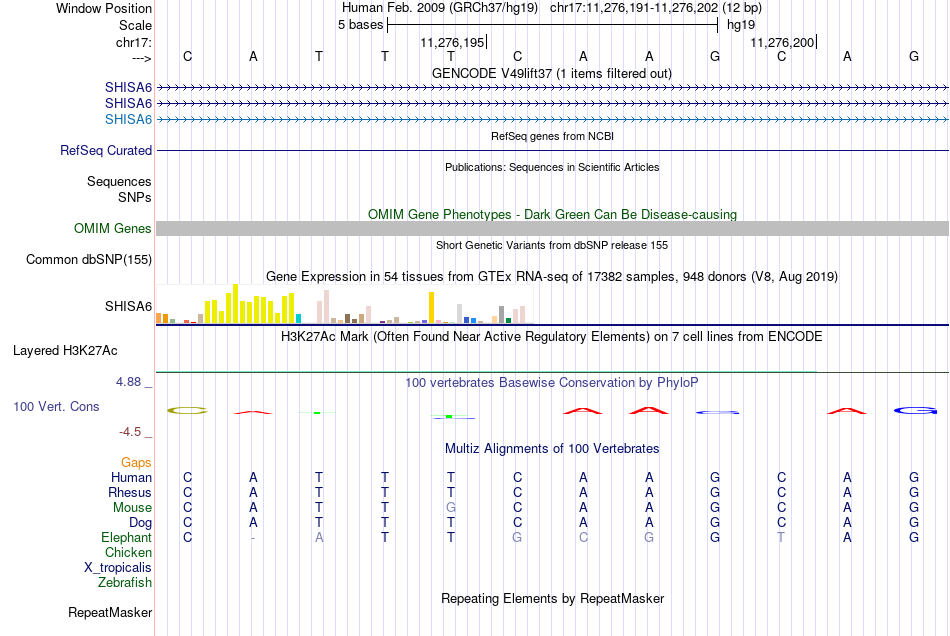Open 100 vertebrates Basewise Conservation by PhyloP title
The image size is (950, 636).
552,383
